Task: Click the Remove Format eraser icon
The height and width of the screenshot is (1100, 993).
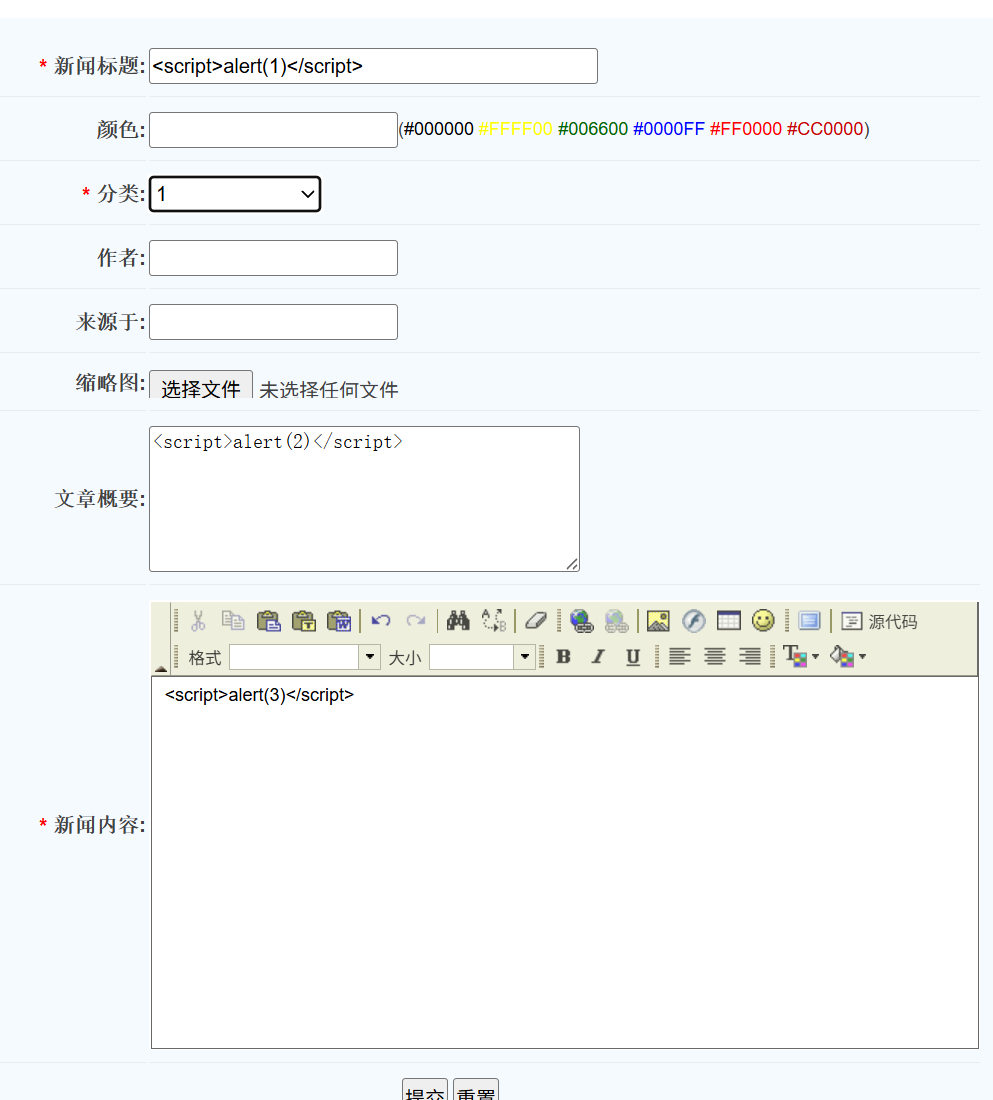Action: (x=536, y=621)
